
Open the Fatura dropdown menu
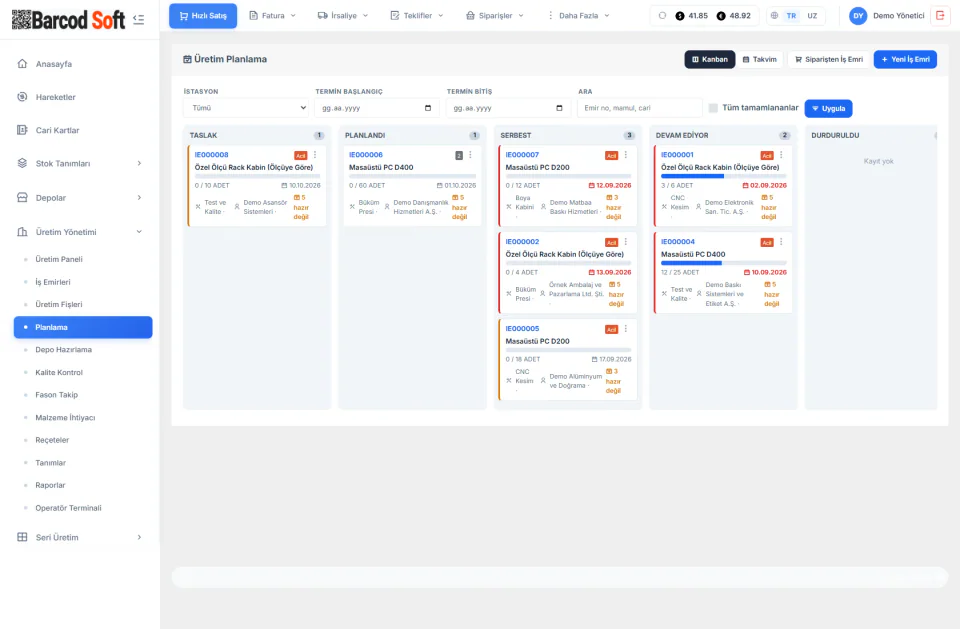coord(272,15)
